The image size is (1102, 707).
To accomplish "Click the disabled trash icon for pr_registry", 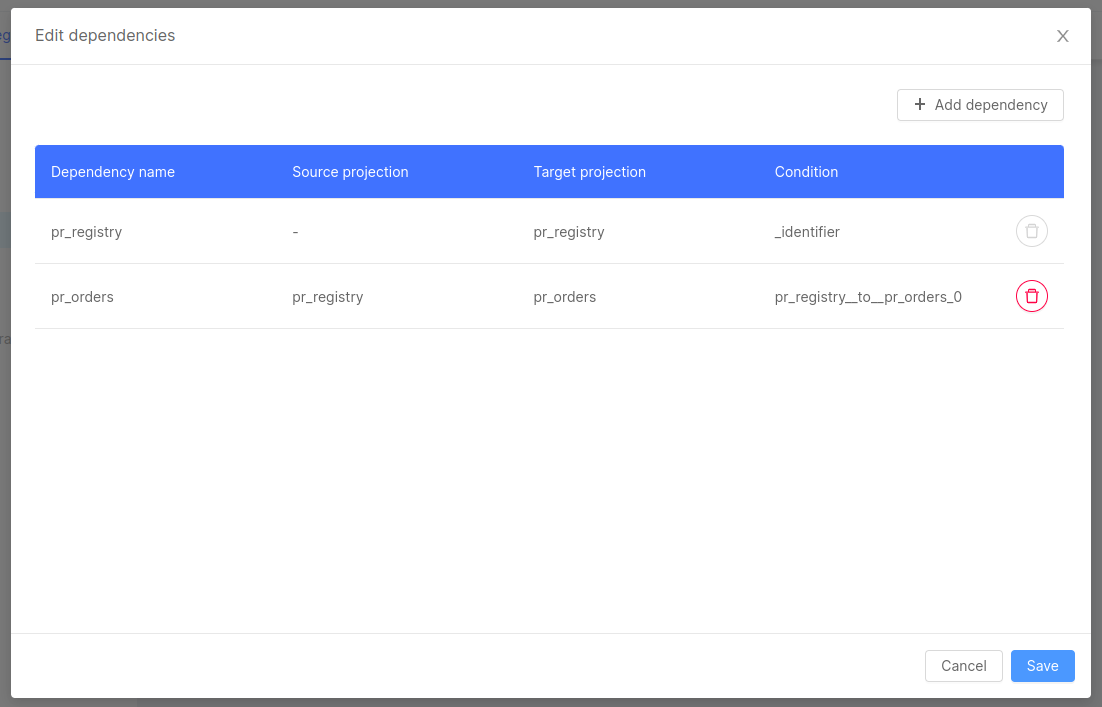I will tap(1031, 231).
